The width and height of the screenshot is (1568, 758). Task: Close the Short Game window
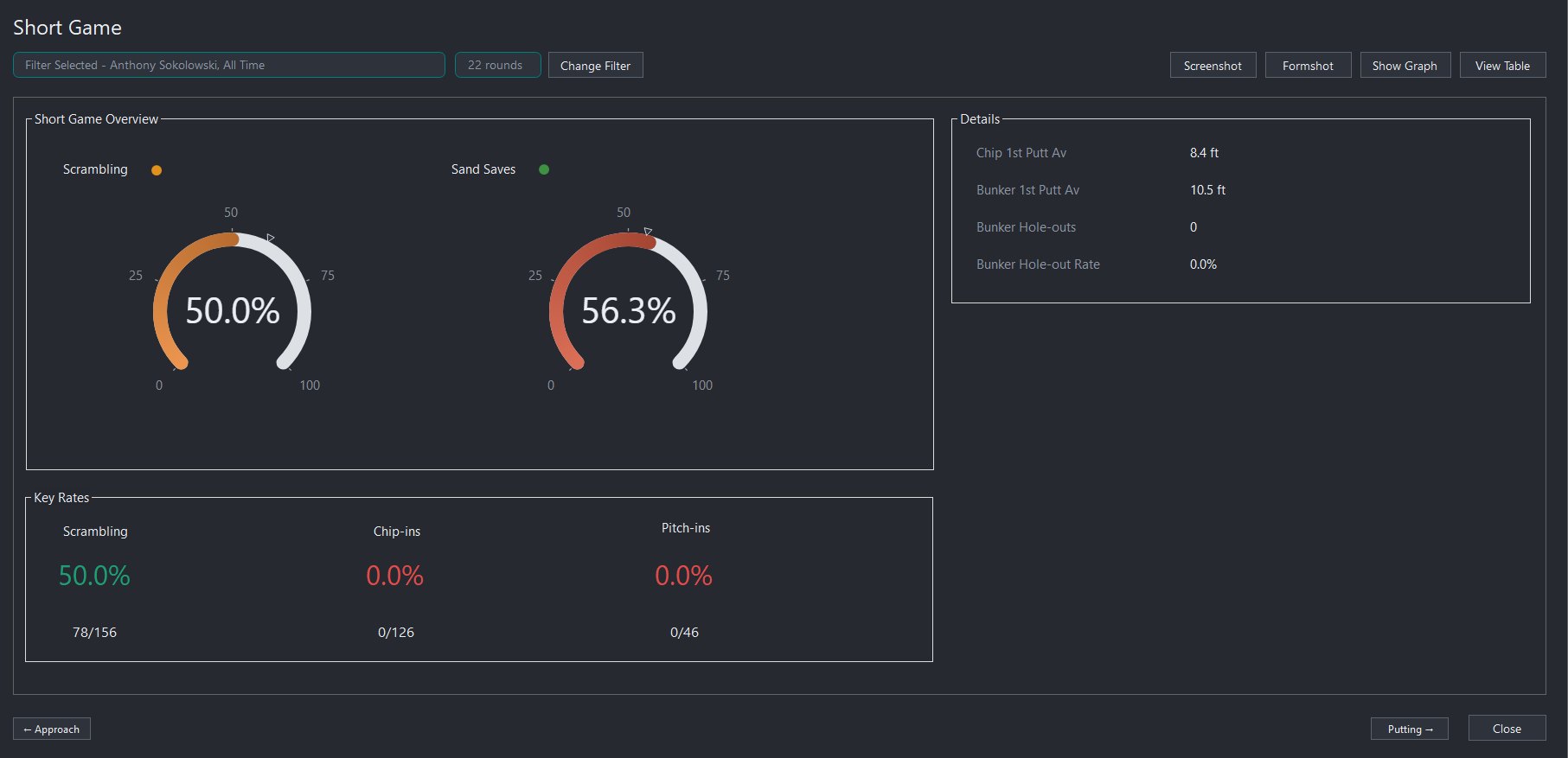click(x=1507, y=728)
